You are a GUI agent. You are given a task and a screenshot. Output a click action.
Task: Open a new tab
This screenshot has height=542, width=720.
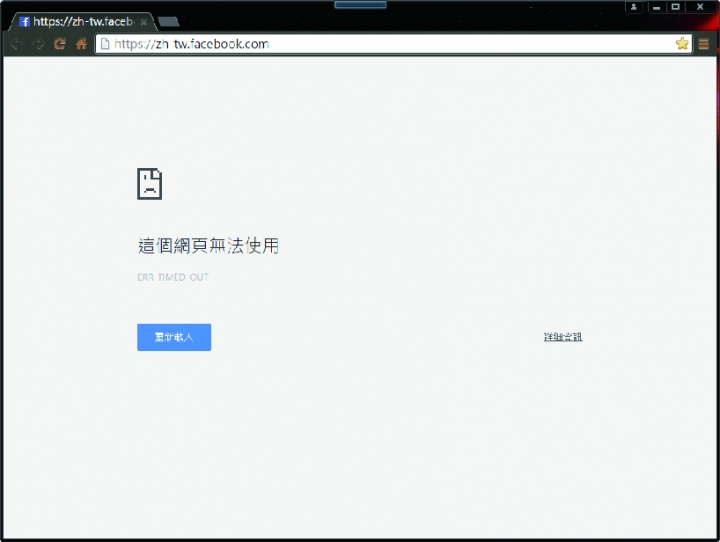168,22
